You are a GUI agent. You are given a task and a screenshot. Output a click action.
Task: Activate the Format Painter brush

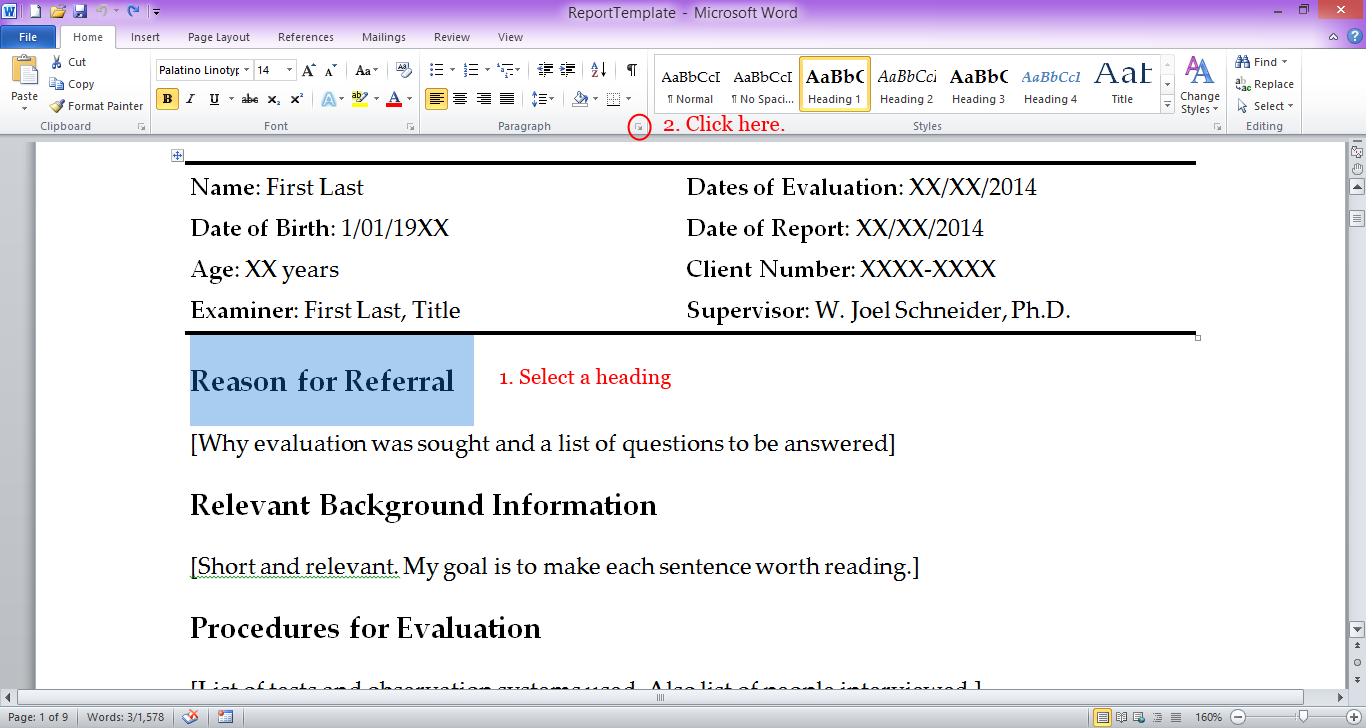pos(96,106)
